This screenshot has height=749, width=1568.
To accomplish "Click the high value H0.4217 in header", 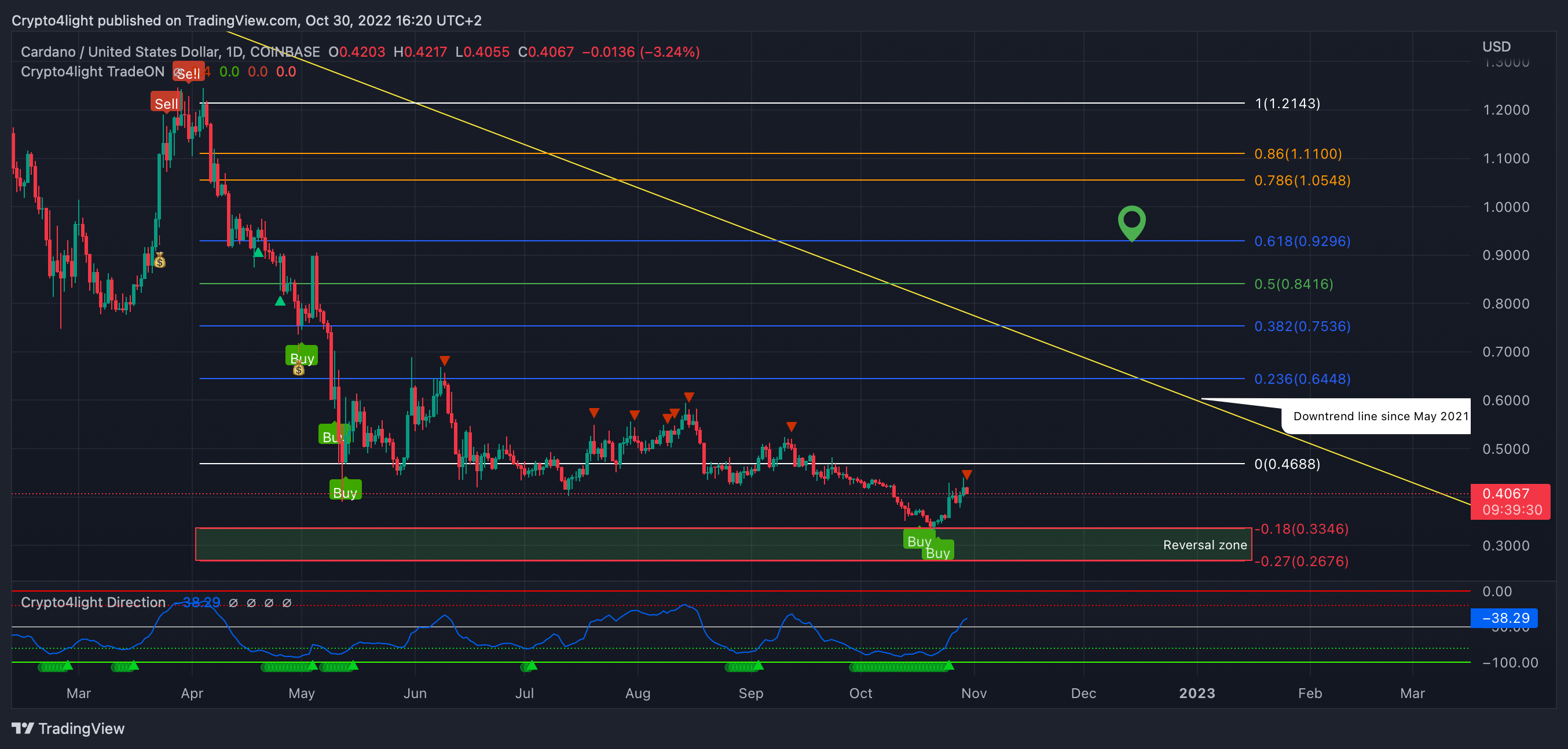I will [x=420, y=52].
